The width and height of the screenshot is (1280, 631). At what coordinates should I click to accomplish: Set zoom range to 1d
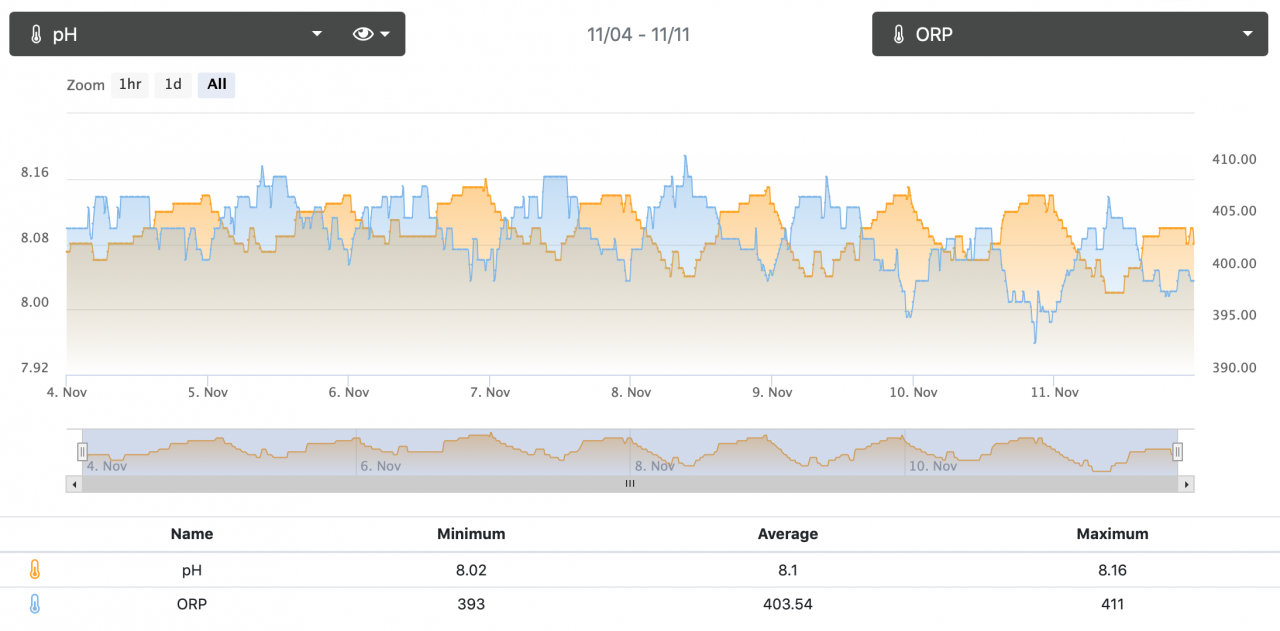coord(173,85)
